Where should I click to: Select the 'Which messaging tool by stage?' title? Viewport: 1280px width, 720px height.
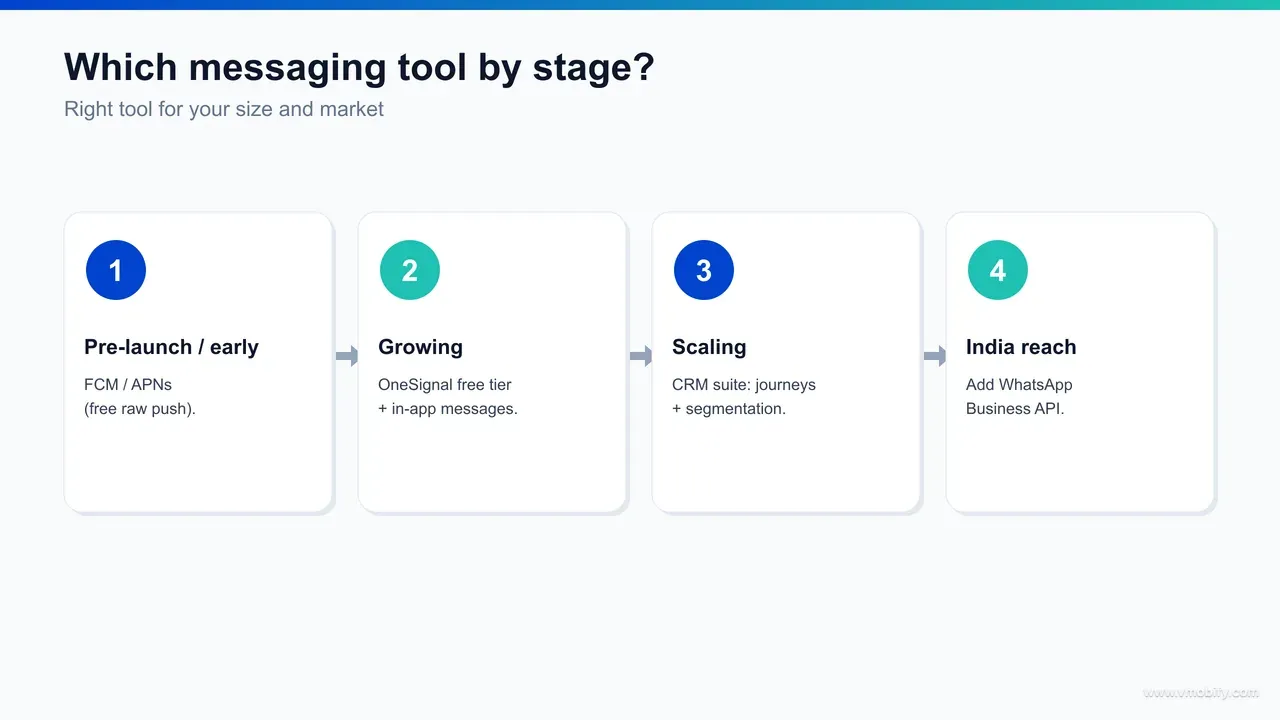click(359, 67)
